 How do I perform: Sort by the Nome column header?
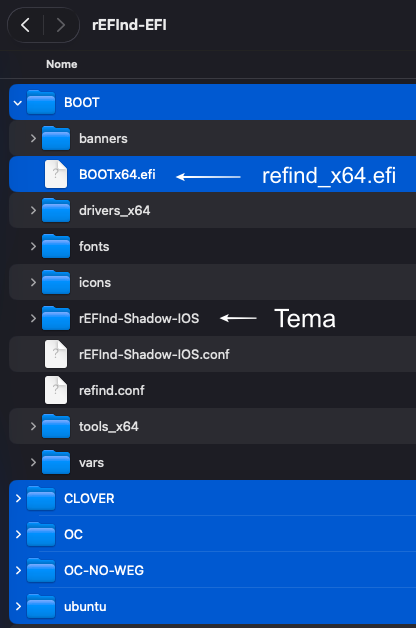62,64
